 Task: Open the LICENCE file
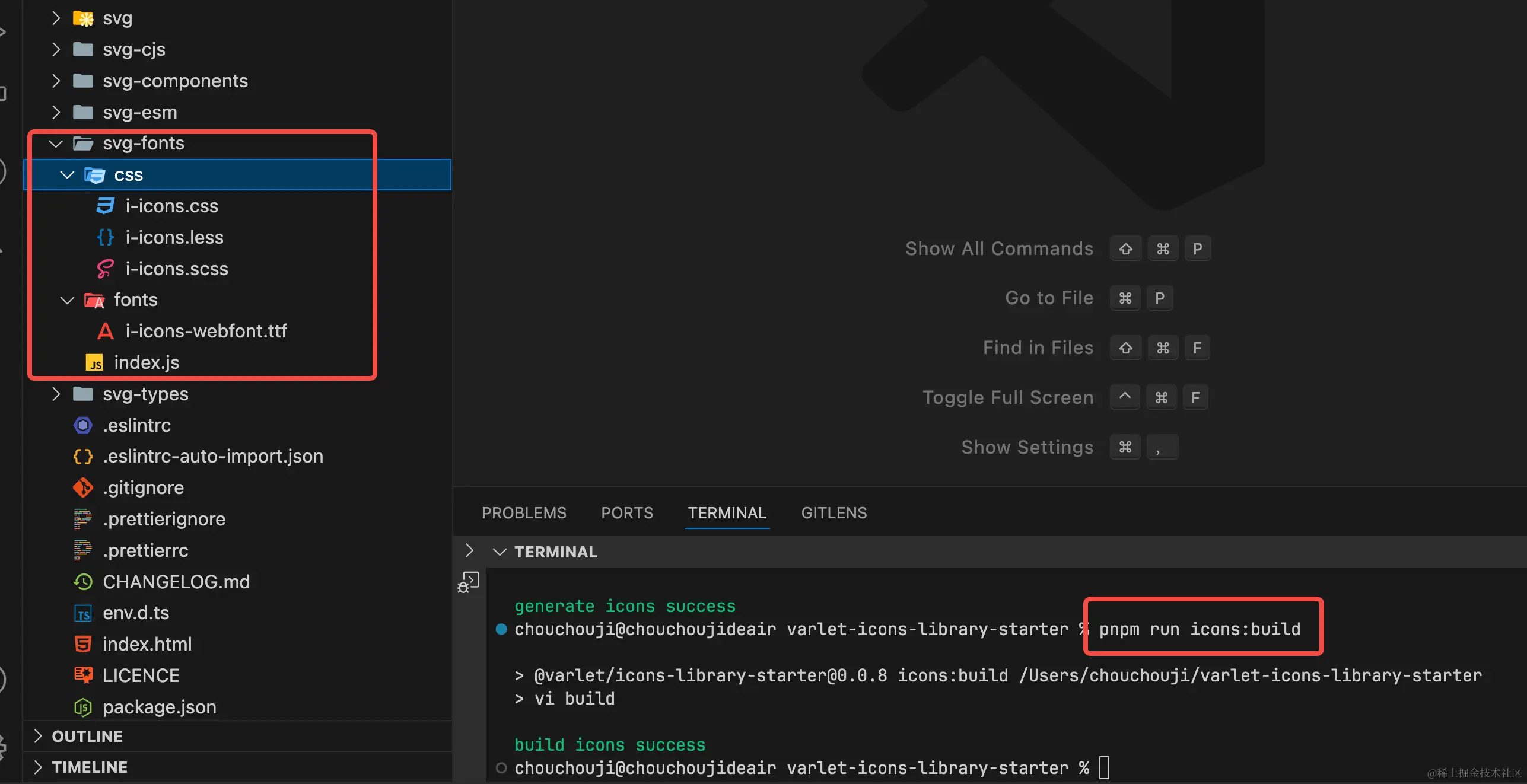point(141,675)
